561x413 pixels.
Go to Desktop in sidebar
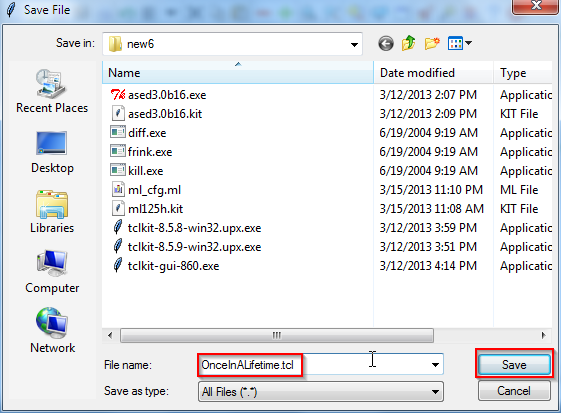pos(52,152)
